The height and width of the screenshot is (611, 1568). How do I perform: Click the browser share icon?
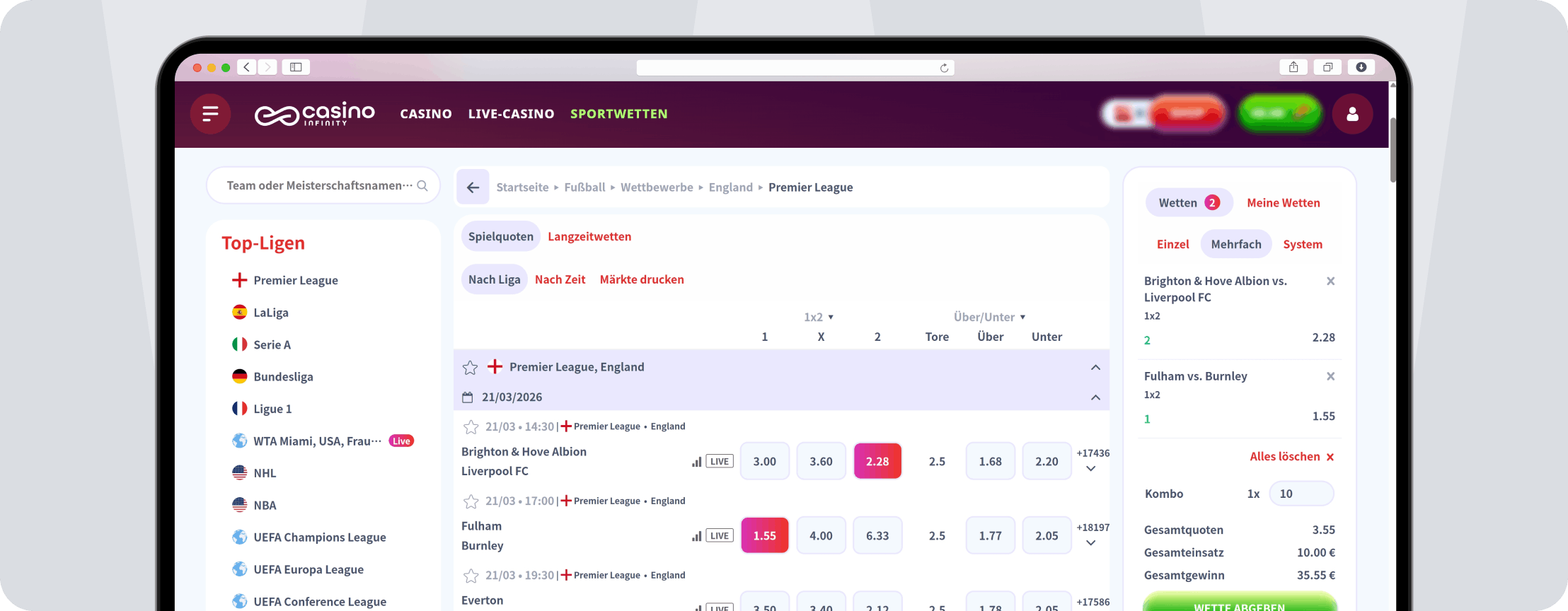pos(1293,67)
